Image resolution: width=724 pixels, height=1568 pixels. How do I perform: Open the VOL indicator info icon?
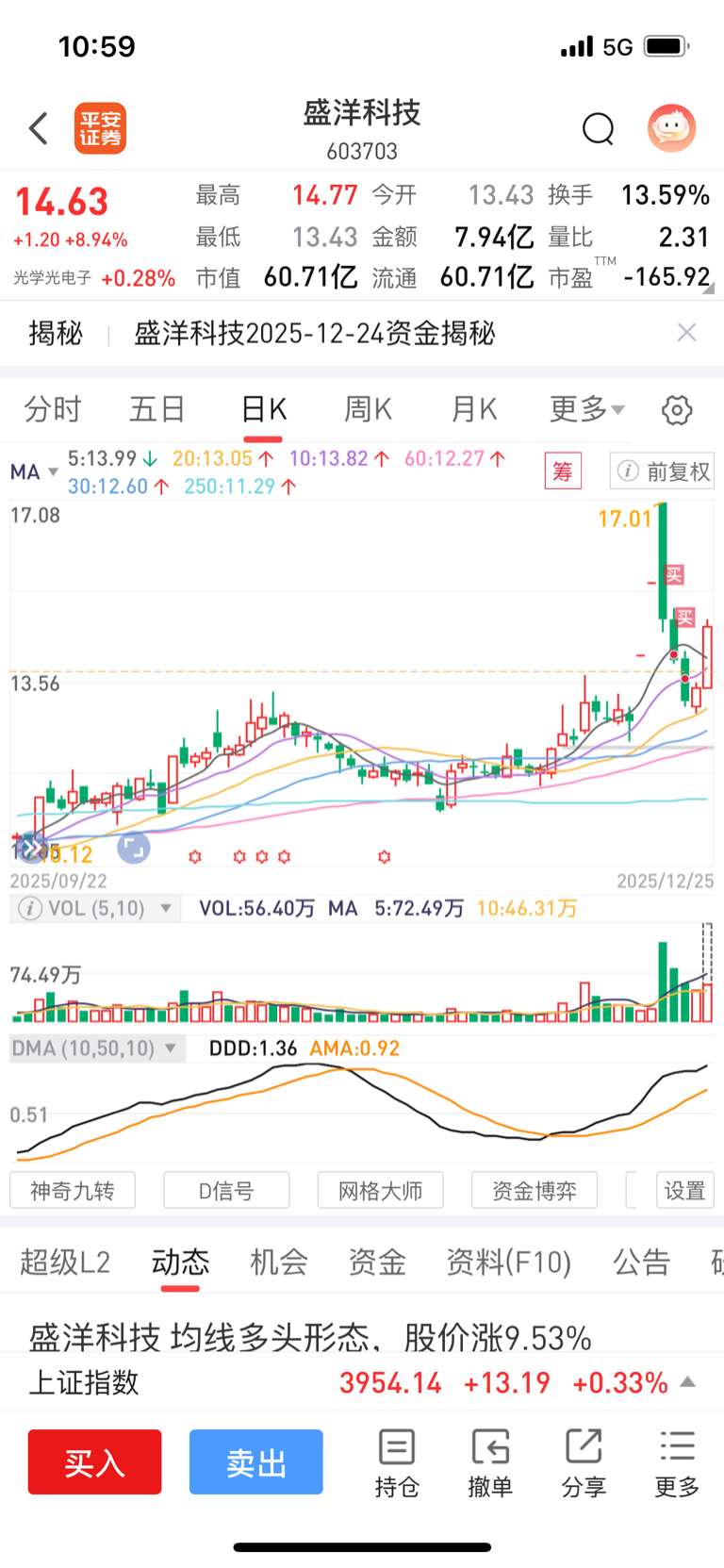pos(30,908)
